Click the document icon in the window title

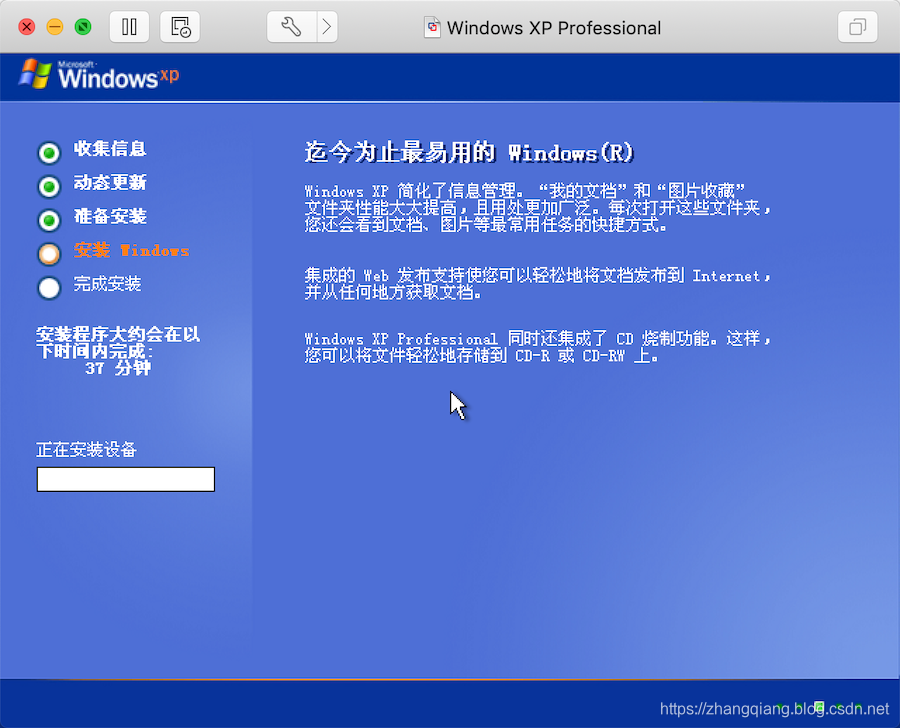(x=432, y=28)
